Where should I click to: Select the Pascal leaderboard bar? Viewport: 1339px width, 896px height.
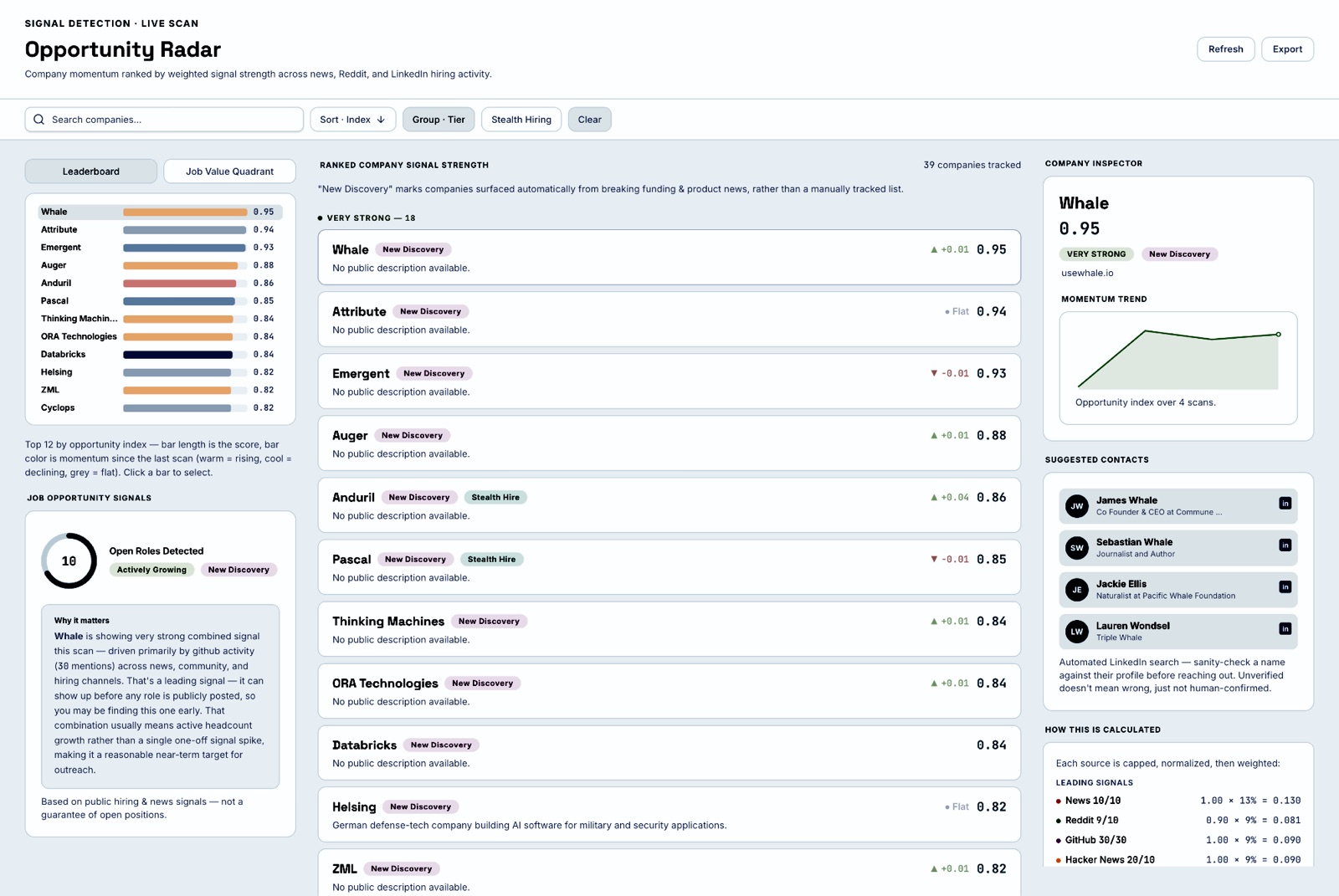(x=160, y=301)
